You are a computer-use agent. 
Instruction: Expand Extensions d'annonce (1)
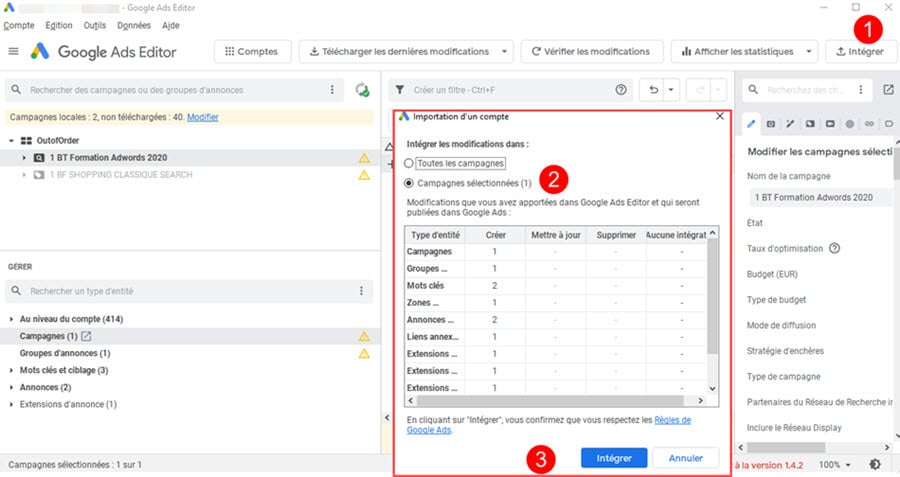click(x=11, y=405)
